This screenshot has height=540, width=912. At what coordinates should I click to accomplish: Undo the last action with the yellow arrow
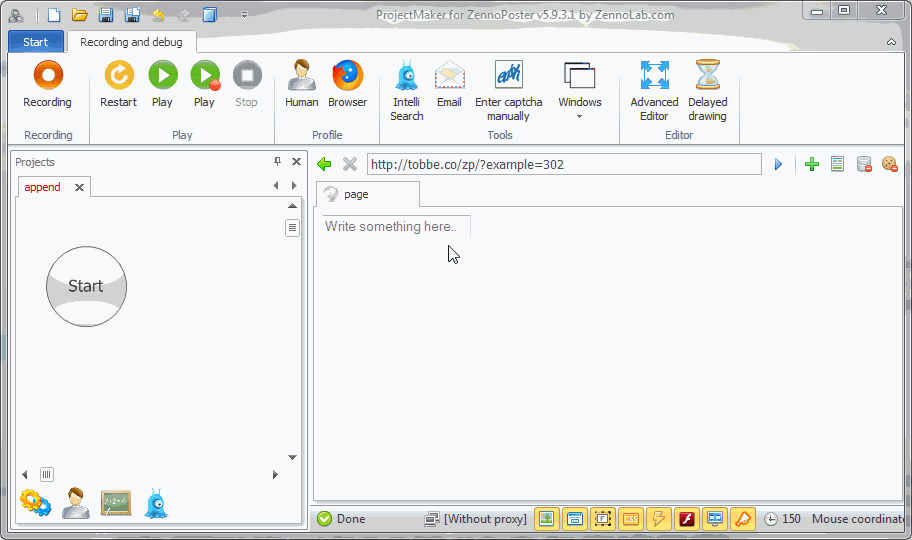(x=158, y=15)
